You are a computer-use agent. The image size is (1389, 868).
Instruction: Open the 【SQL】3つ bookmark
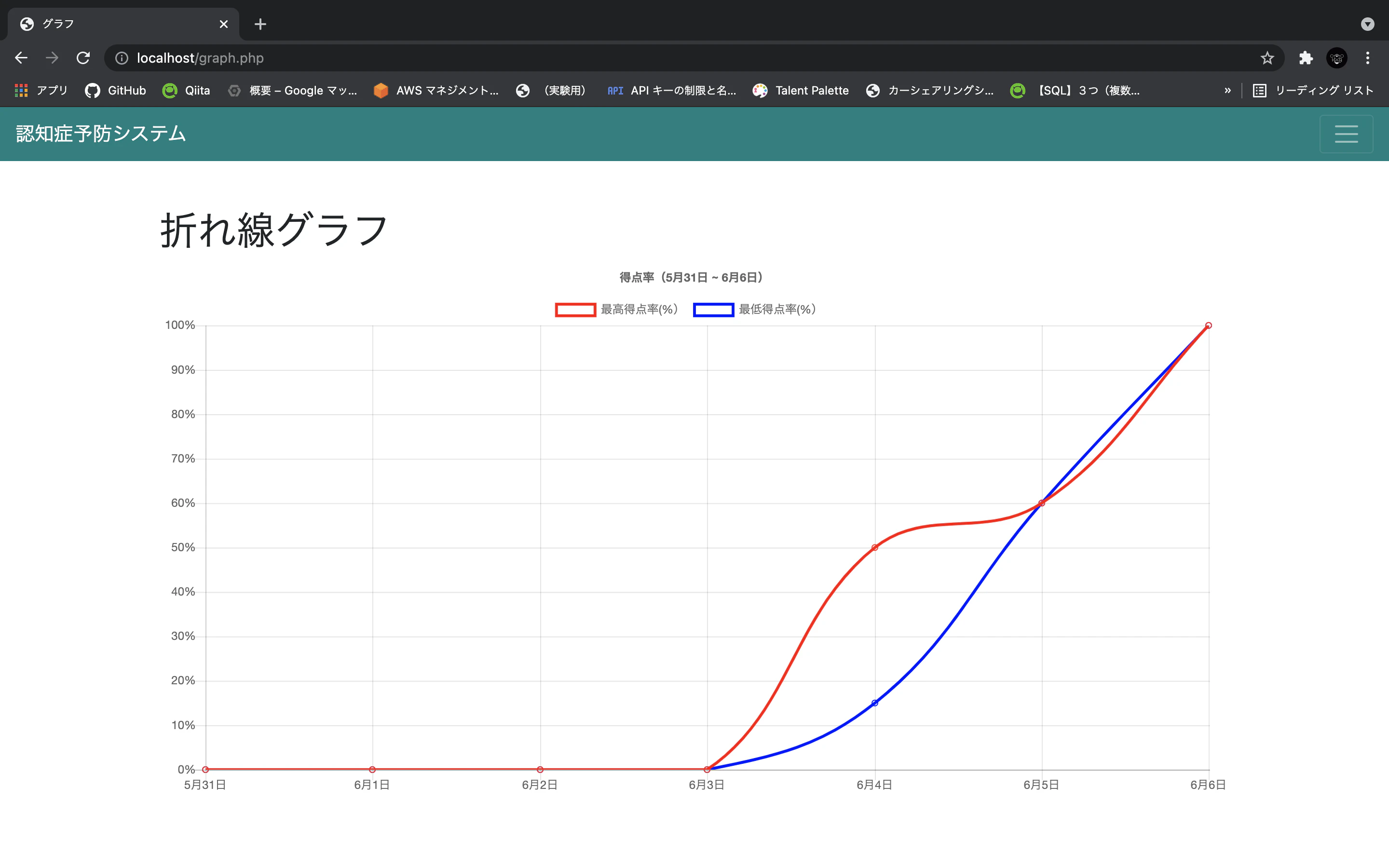click(1076, 91)
